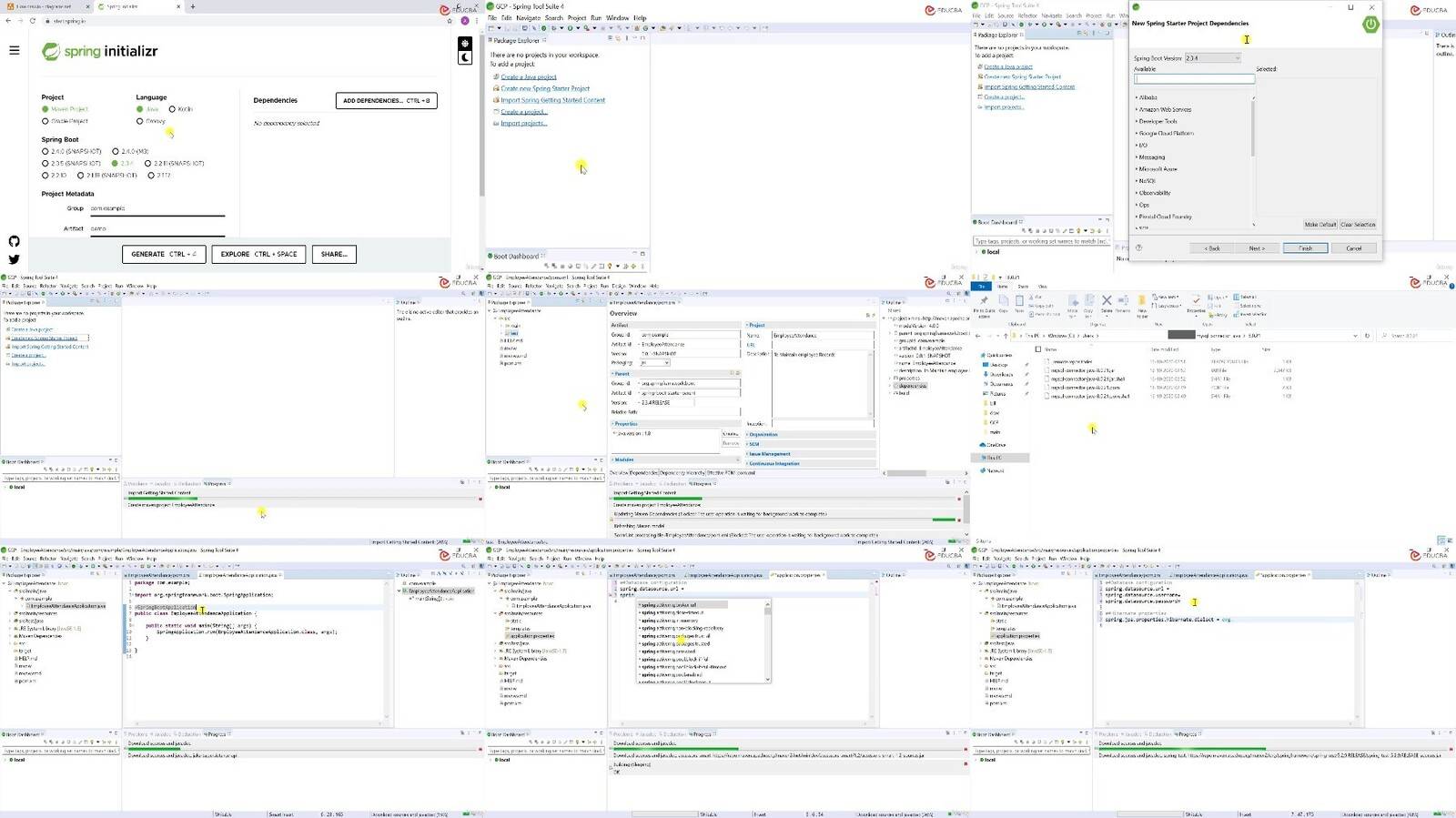Click the Pin to Quick access icon in File Explorer

click(x=984, y=300)
